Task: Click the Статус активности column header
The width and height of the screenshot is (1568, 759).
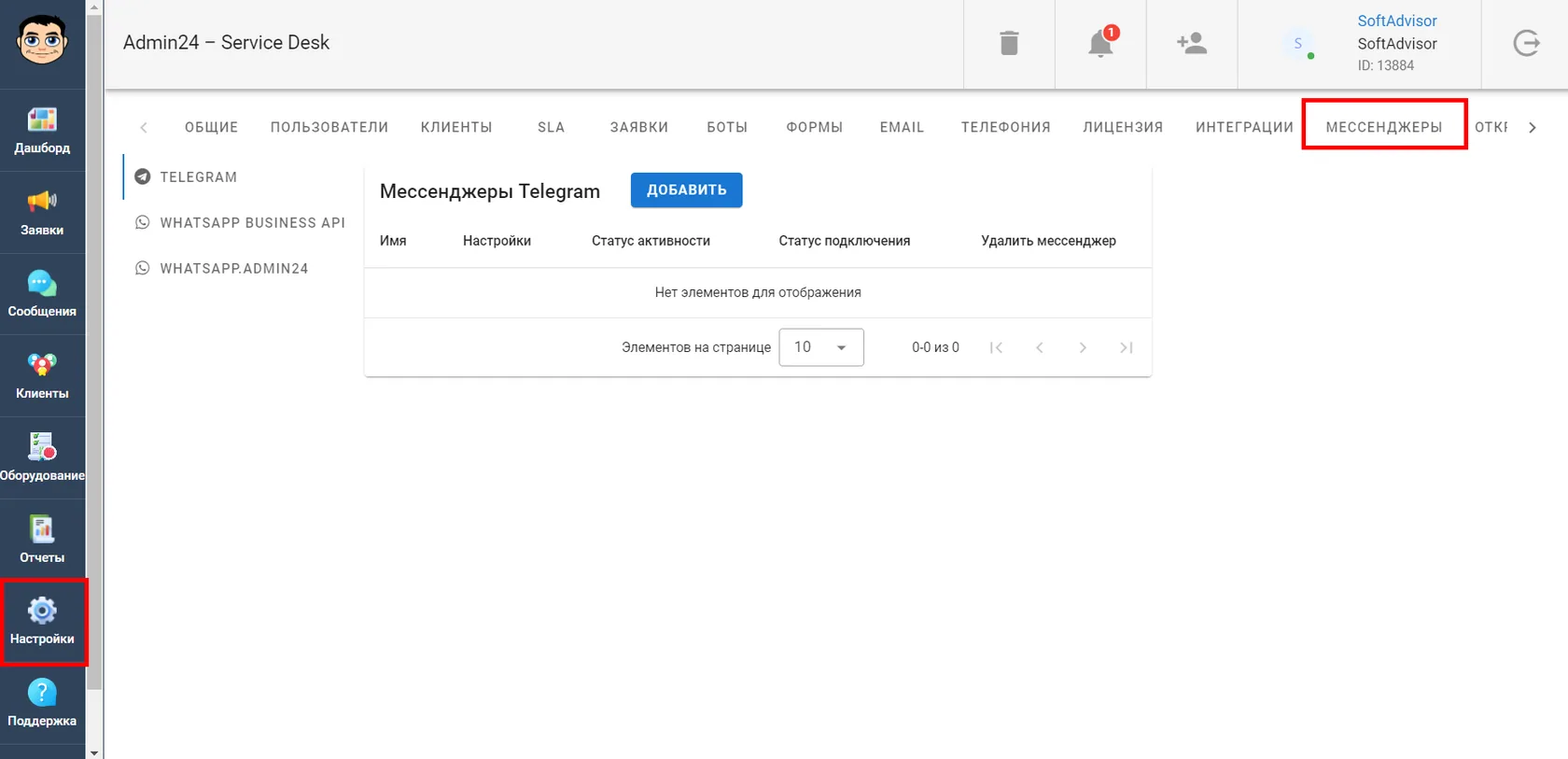Action: click(651, 241)
